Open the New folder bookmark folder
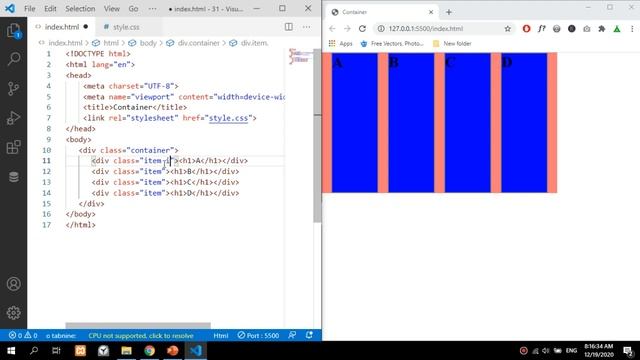The image size is (640, 360). (452, 43)
